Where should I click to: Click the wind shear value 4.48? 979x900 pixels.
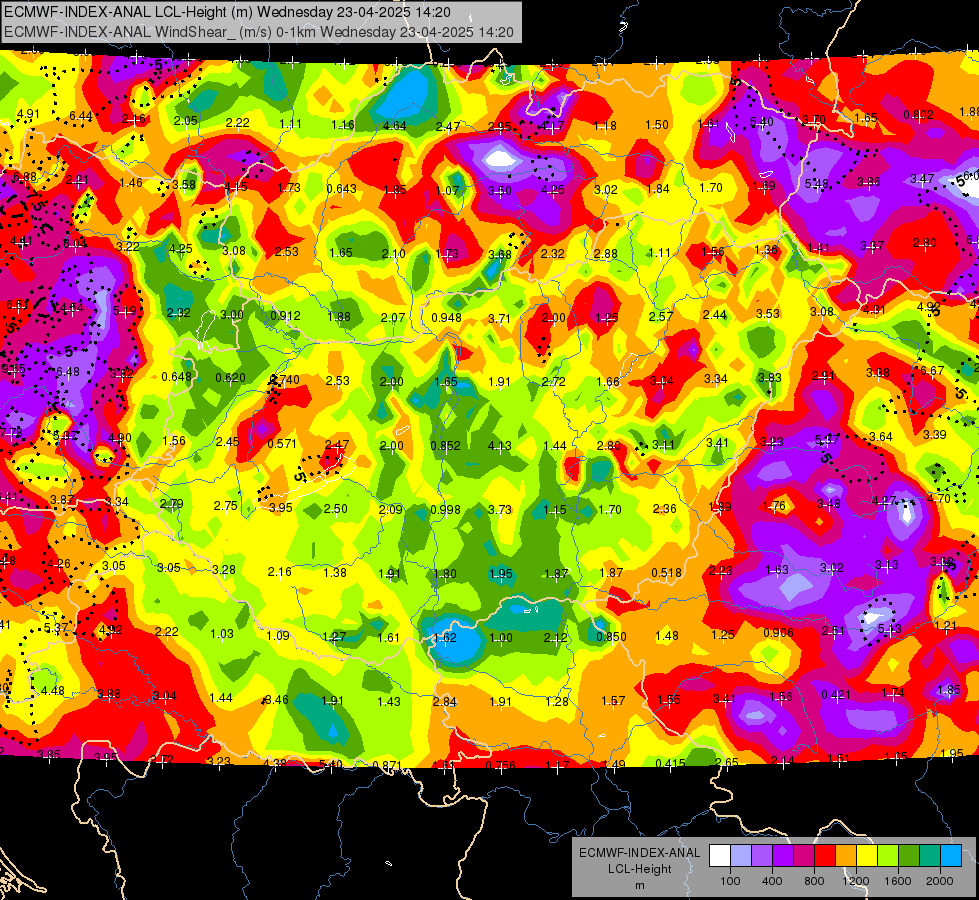pyautogui.click(x=52, y=690)
